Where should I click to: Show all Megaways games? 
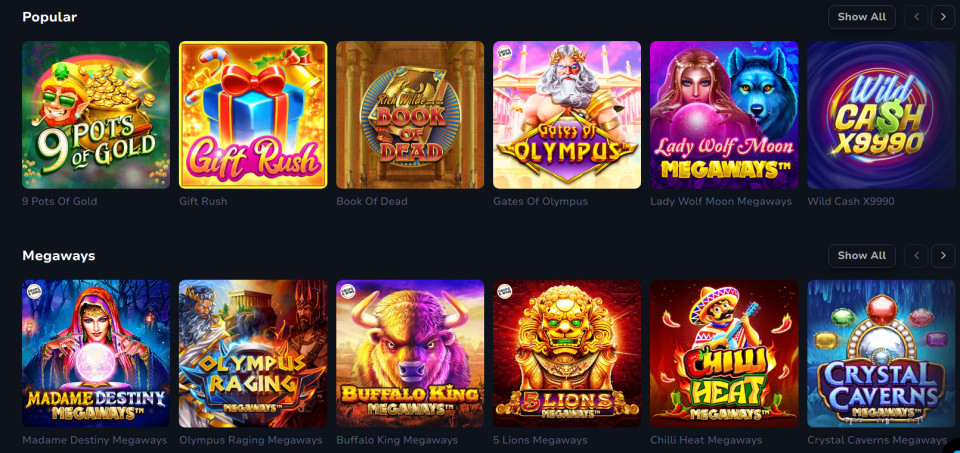pos(861,256)
